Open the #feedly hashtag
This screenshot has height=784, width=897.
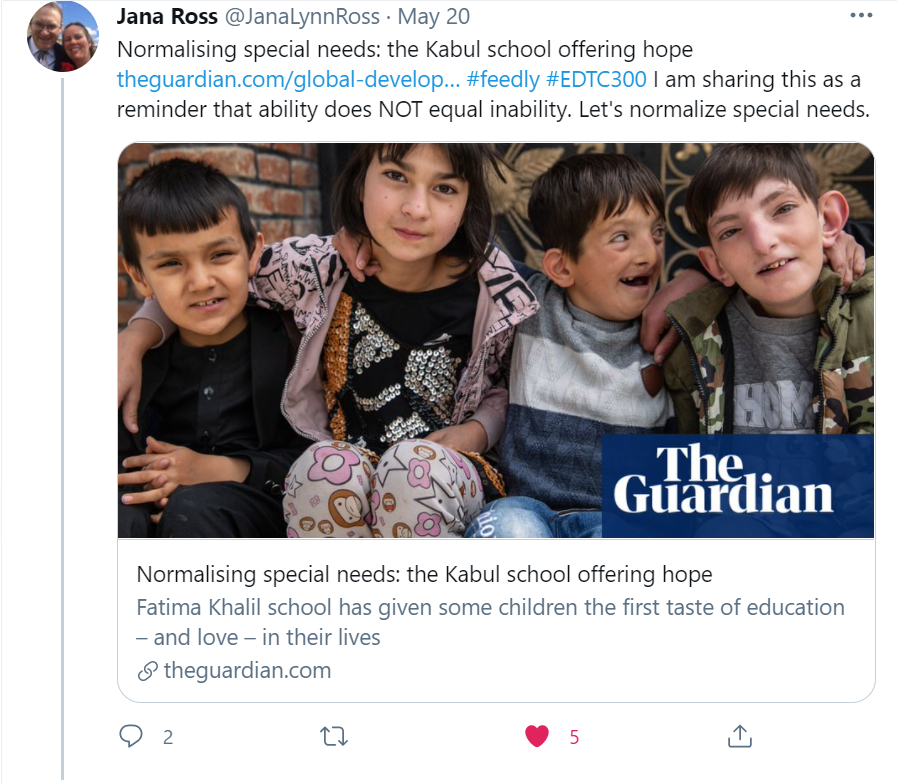pyautogui.click(x=503, y=80)
